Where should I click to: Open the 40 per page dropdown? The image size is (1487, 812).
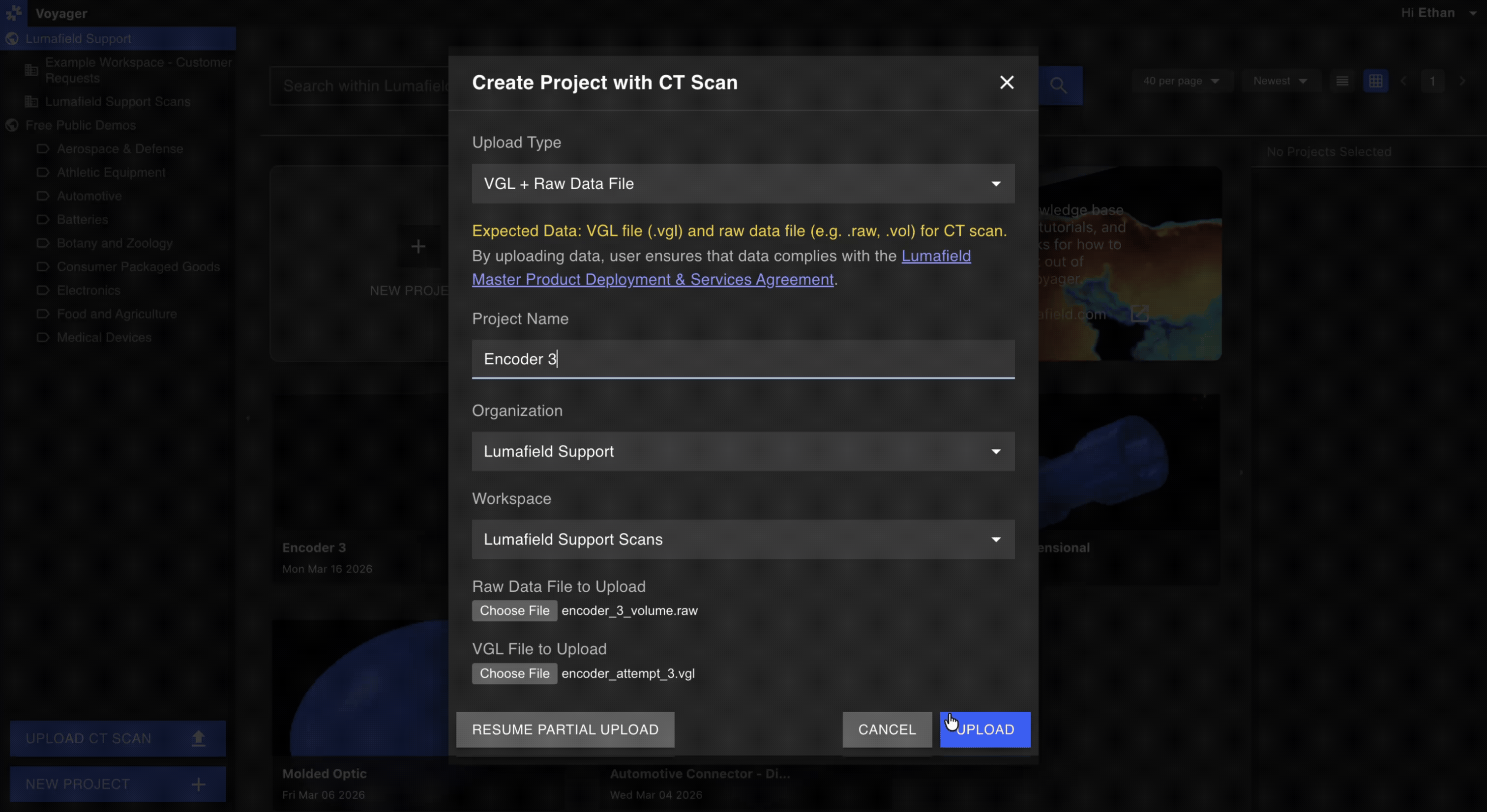point(1181,81)
